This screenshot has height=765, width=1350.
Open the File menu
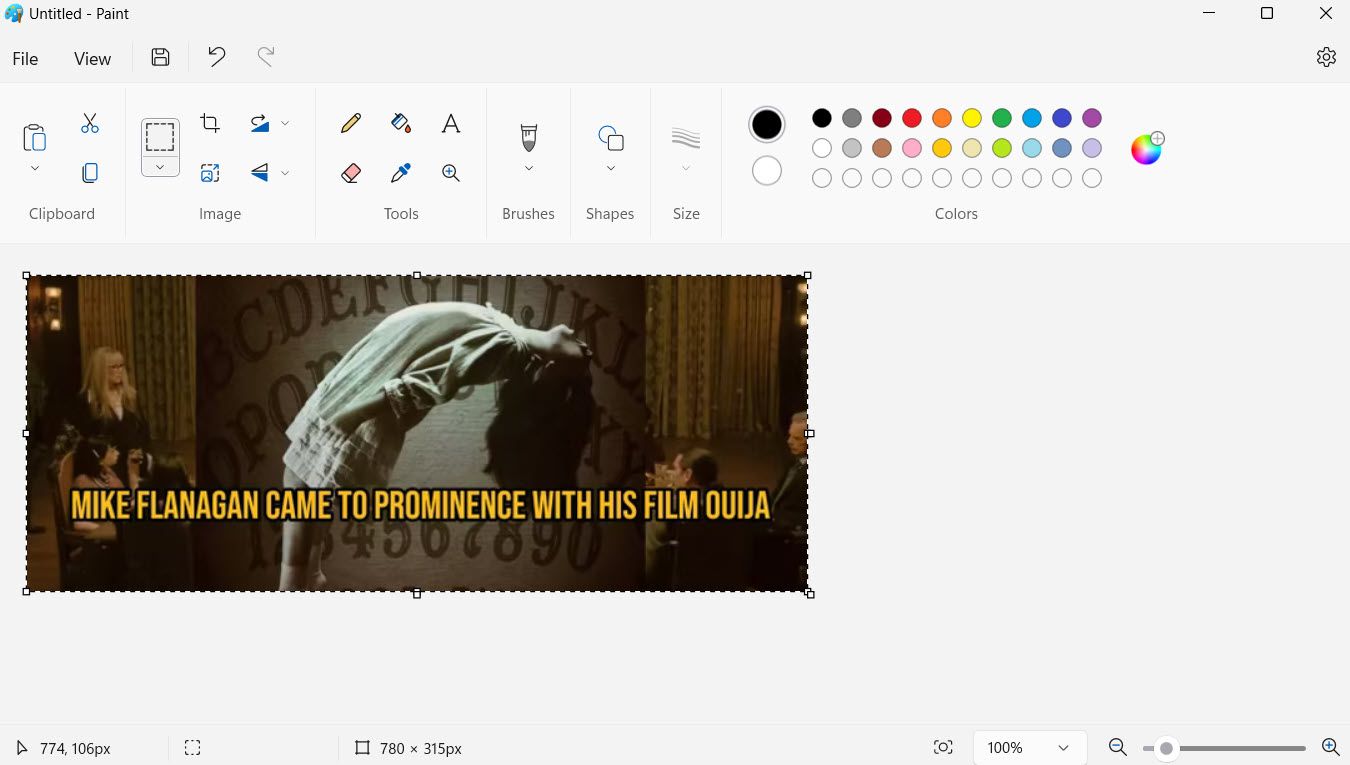(25, 59)
